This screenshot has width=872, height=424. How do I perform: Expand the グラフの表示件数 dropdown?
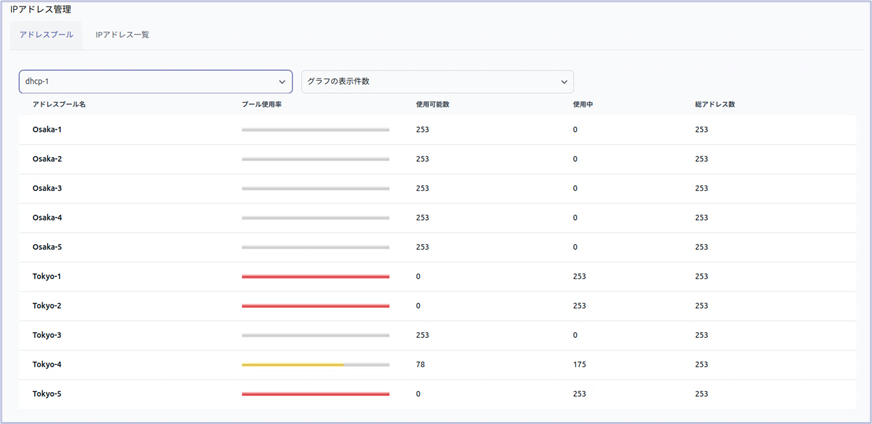click(437, 81)
